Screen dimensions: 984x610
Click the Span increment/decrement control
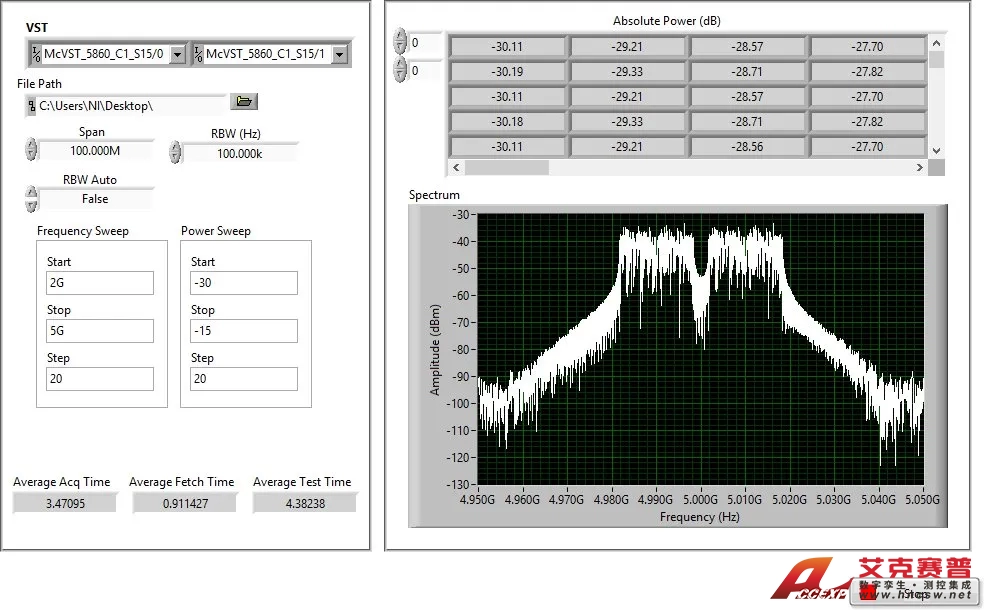point(31,150)
